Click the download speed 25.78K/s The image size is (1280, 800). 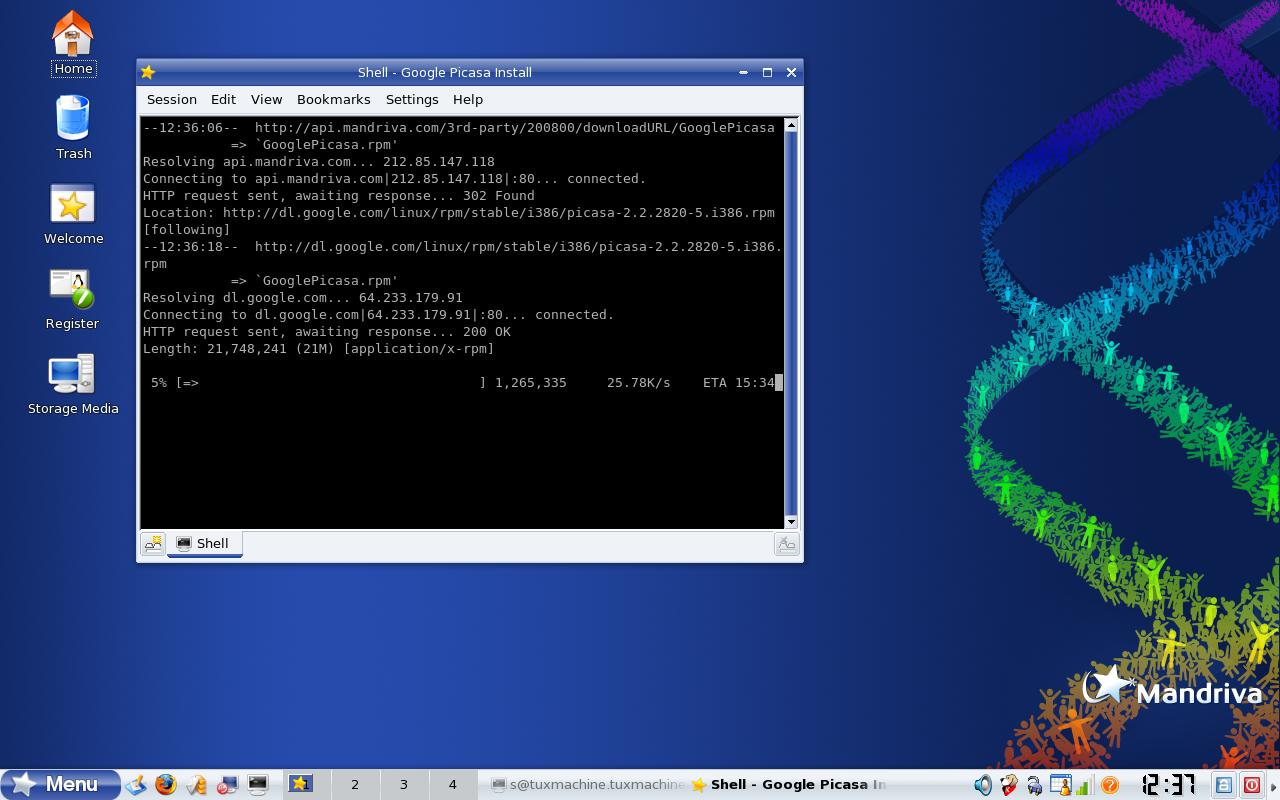click(639, 383)
